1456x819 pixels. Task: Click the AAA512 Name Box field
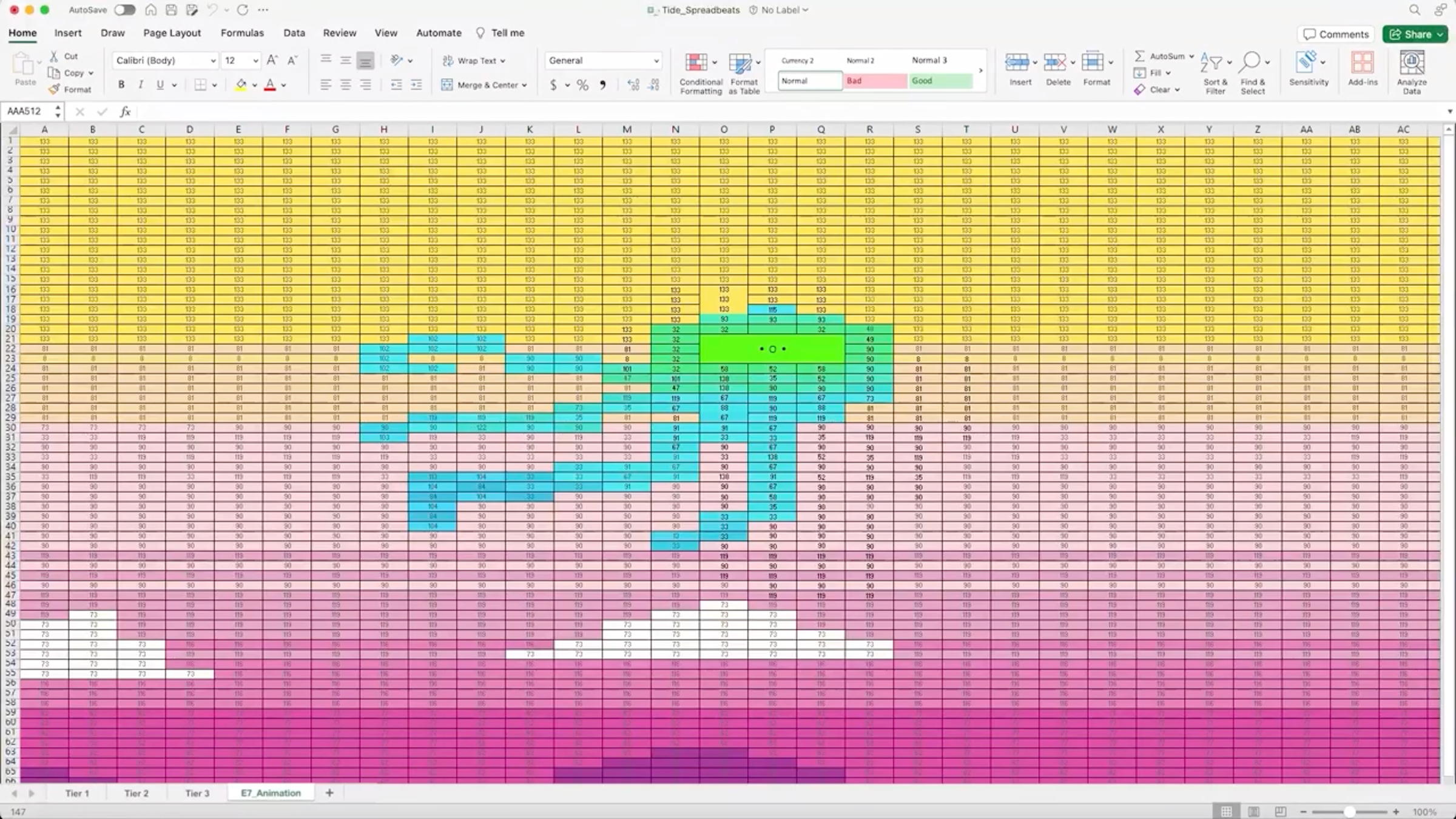tap(28, 111)
